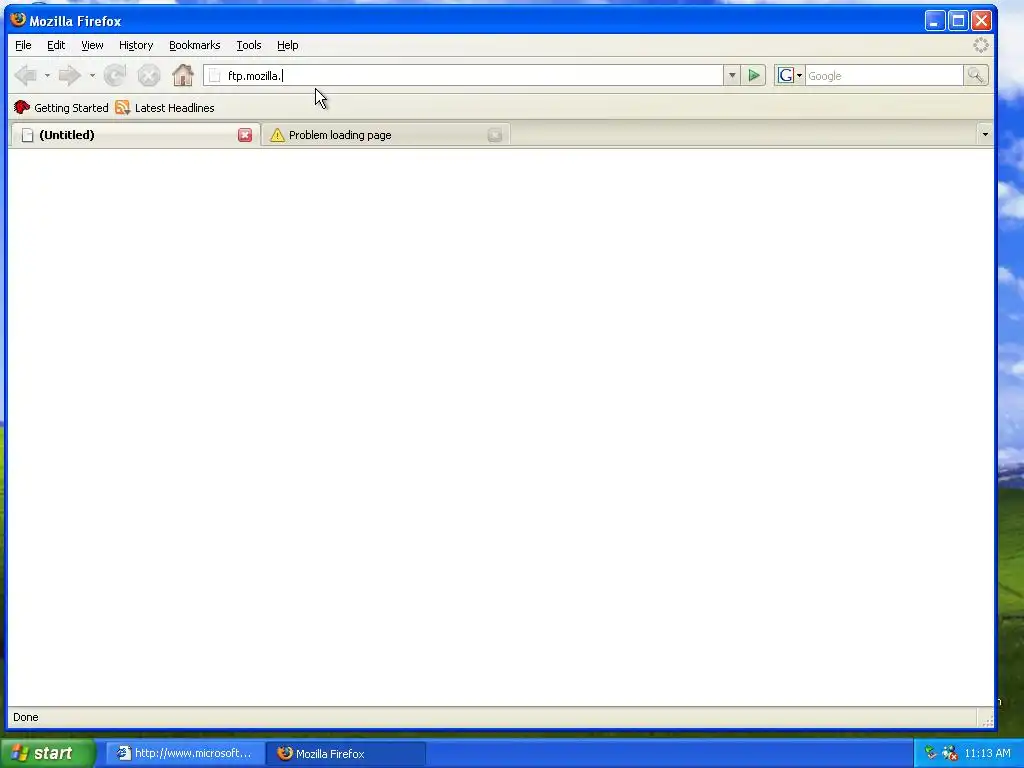Click into the Google search box
The image size is (1024, 768).
pos(884,76)
